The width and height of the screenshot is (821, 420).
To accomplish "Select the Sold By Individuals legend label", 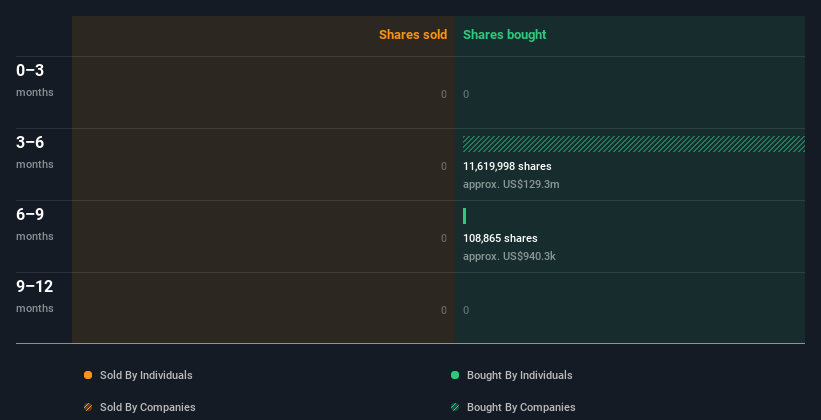I will (x=146, y=375).
